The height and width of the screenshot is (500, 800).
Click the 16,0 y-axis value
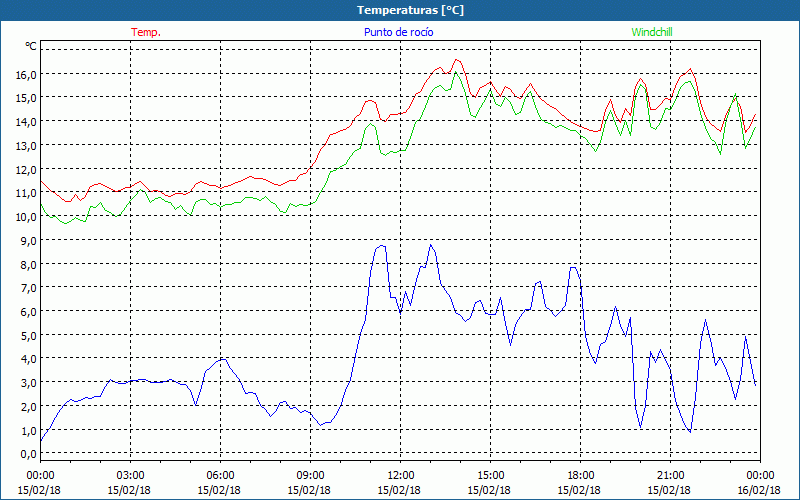tap(27, 74)
